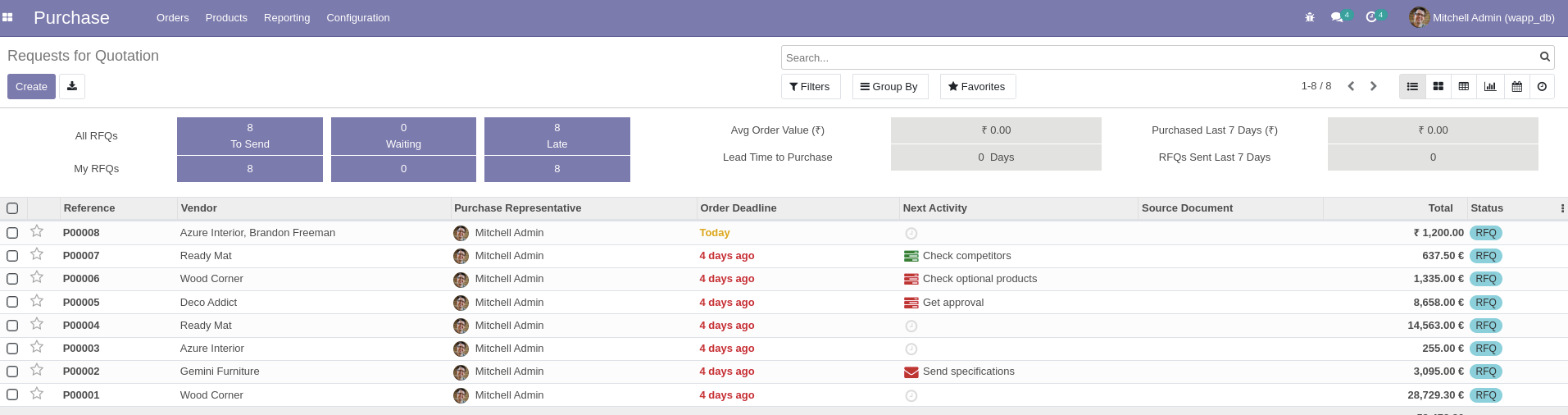Switch to graph chart view

point(1490,86)
